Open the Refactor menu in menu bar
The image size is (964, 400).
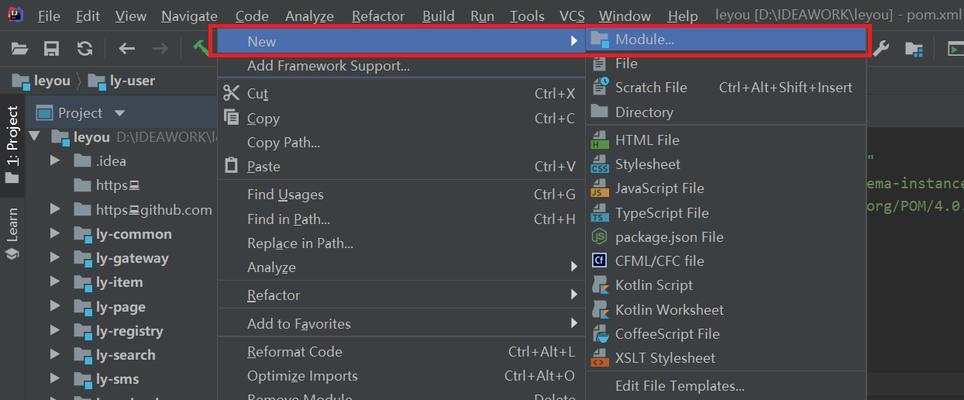coord(378,16)
